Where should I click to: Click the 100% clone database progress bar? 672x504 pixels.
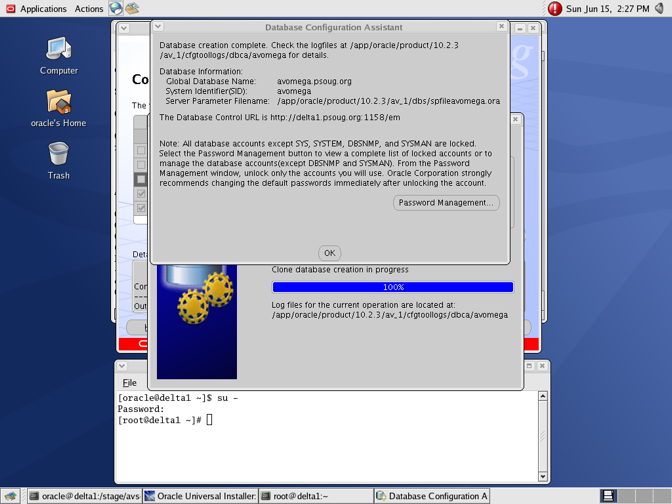pyautogui.click(x=393, y=287)
